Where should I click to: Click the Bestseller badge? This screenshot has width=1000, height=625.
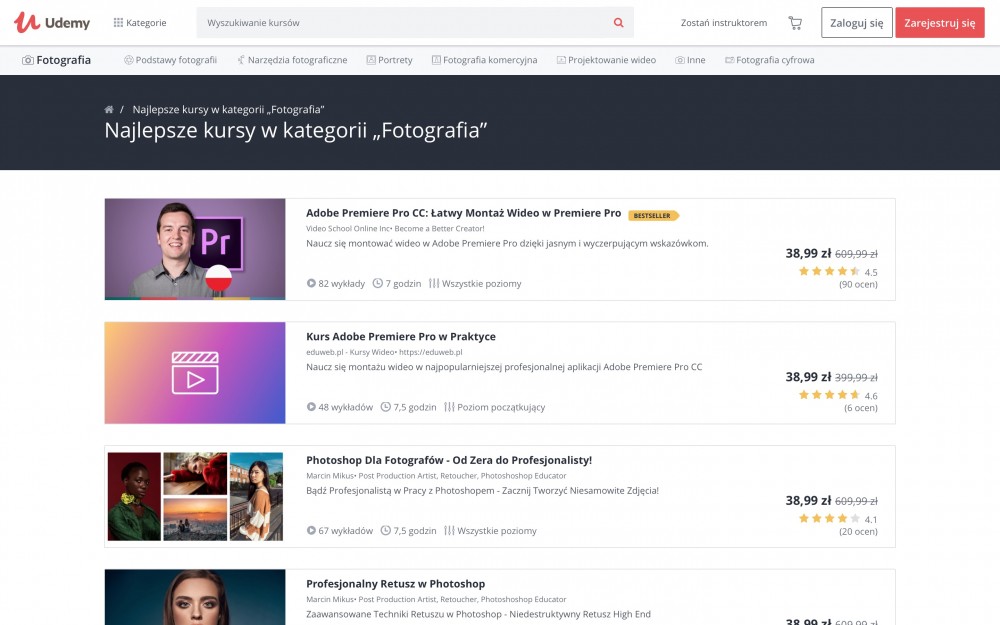[653, 216]
